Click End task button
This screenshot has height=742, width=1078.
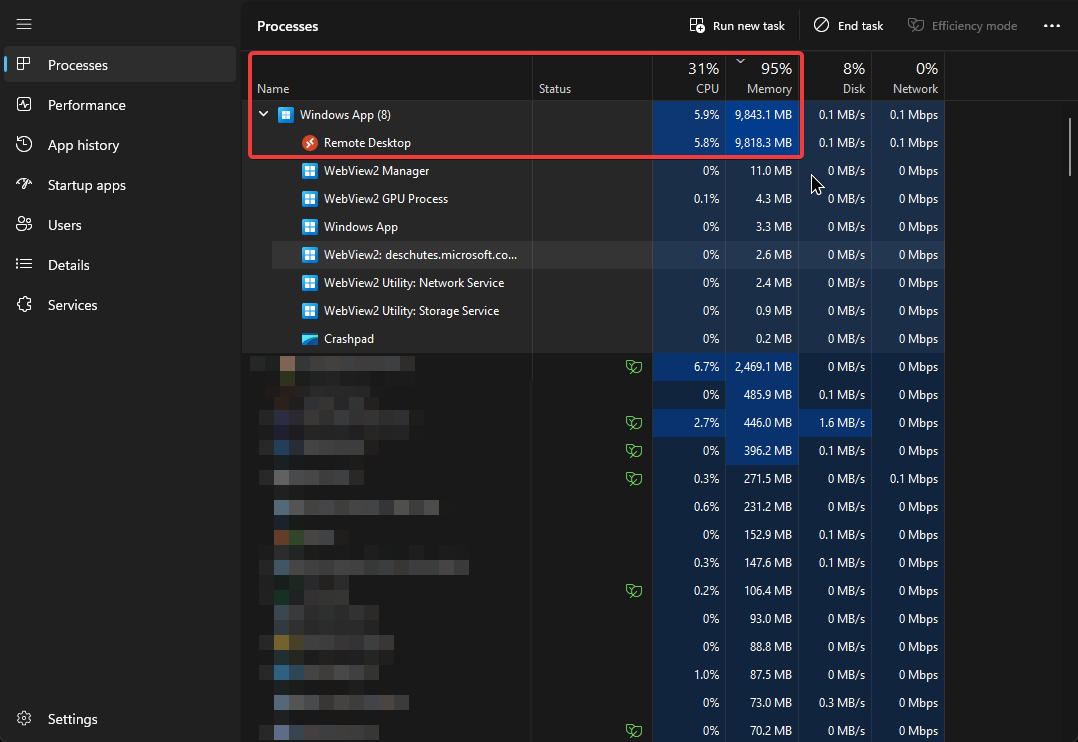tap(848, 25)
